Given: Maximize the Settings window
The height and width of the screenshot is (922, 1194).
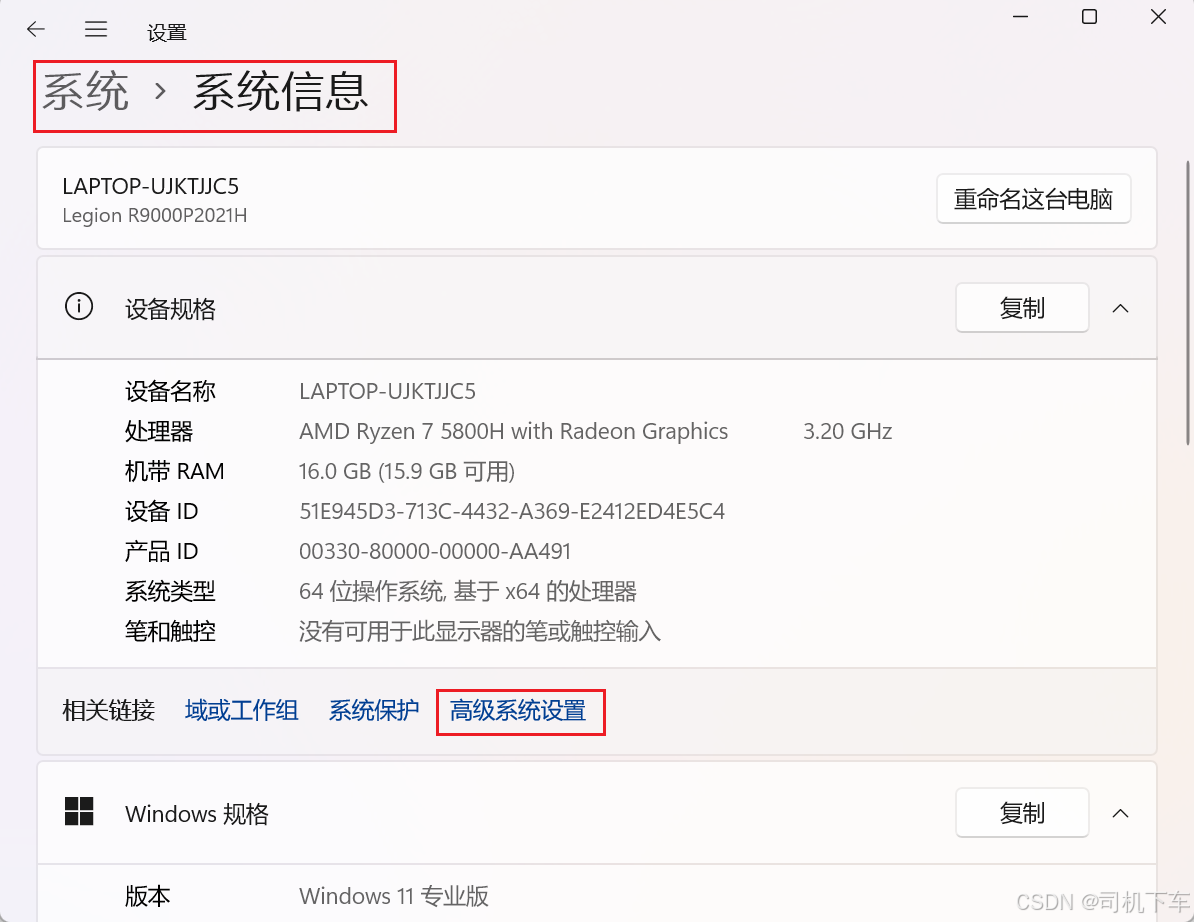Looking at the screenshot, I should pyautogui.click(x=1090, y=17).
